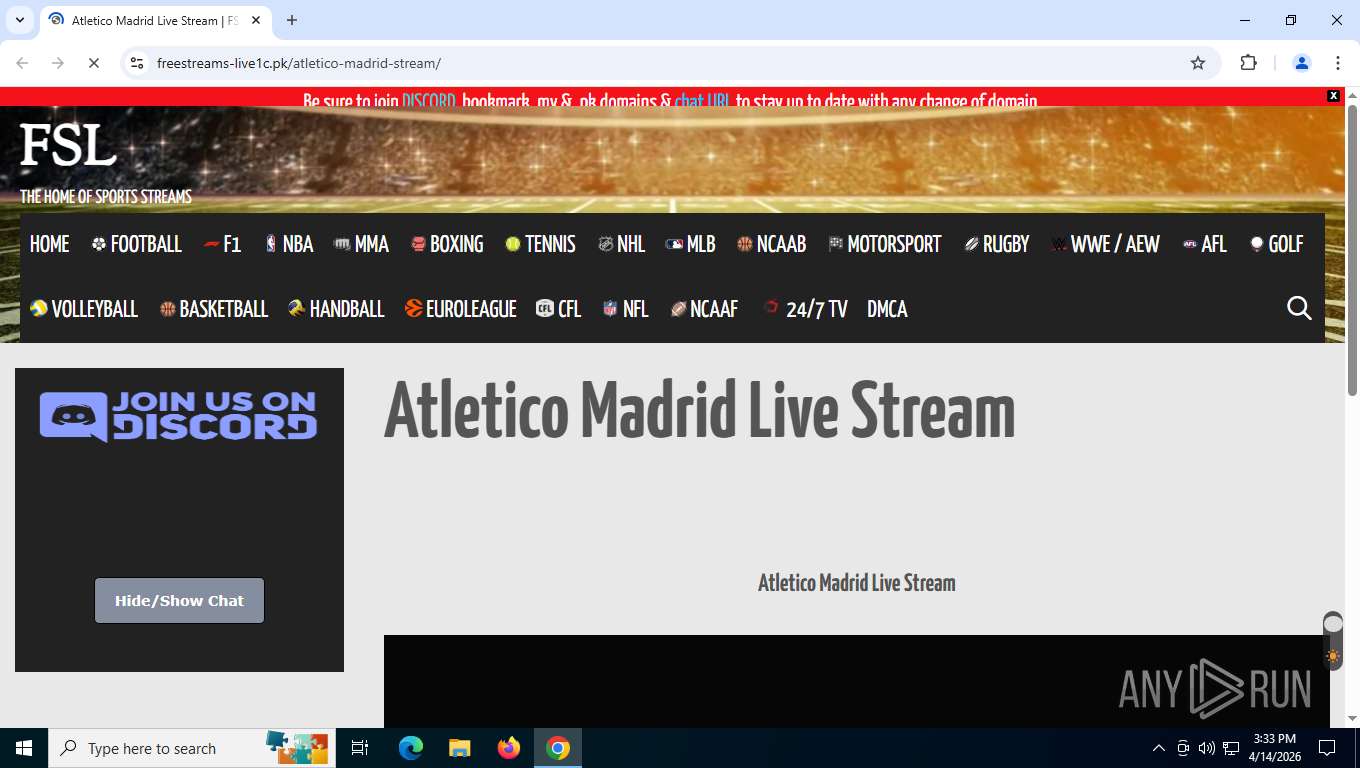The image size is (1360, 768).
Task: Click the taskbar search box
Action: click(x=190, y=748)
